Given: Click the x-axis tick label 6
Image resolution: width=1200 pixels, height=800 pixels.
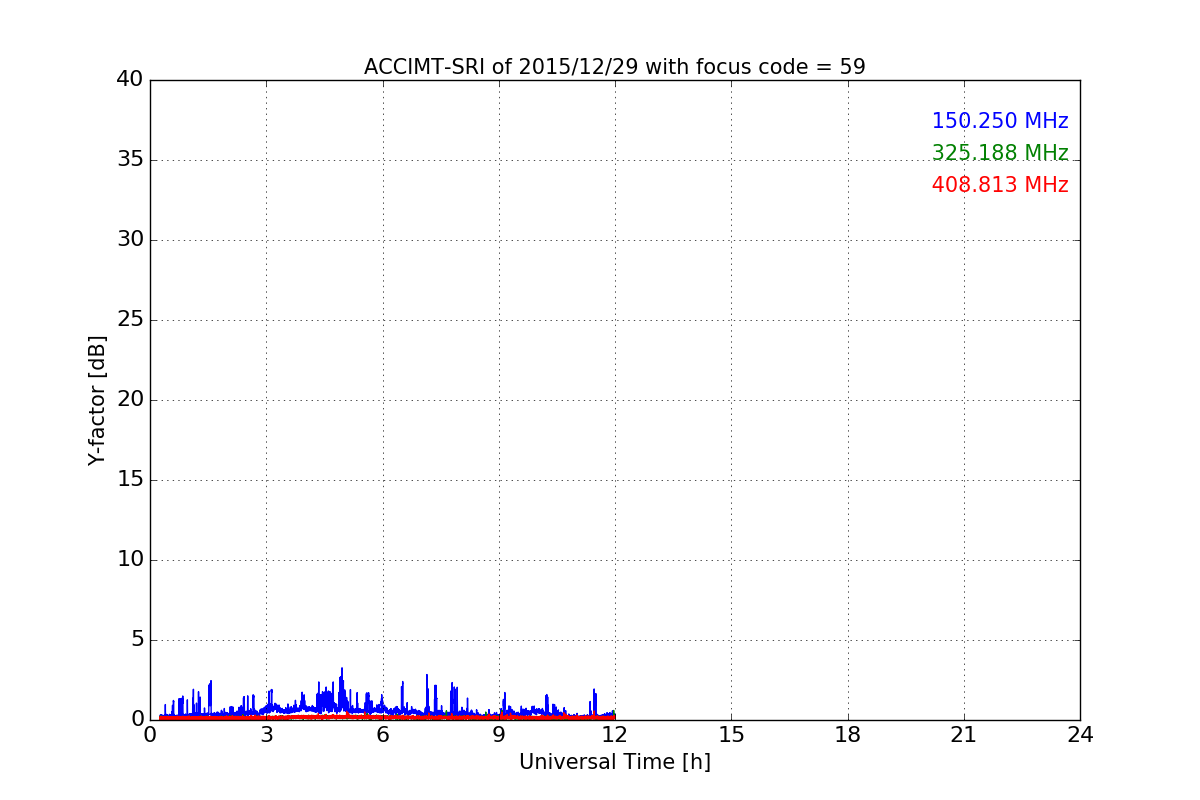Looking at the screenshot, I should pos(382,735).
